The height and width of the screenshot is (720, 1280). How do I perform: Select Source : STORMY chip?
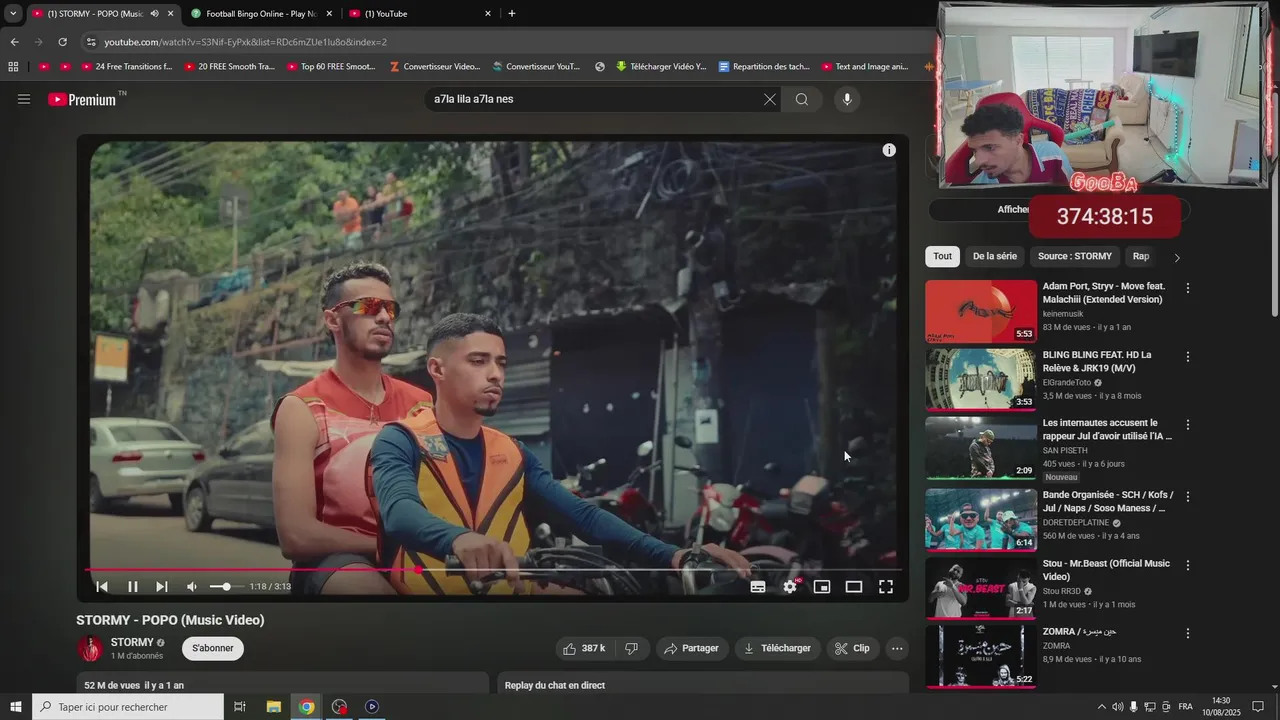coord(1075,256)
